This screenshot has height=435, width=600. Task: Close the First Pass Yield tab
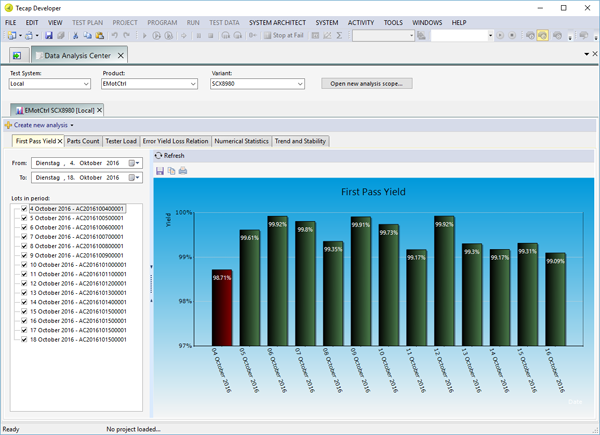coord(61,142)
